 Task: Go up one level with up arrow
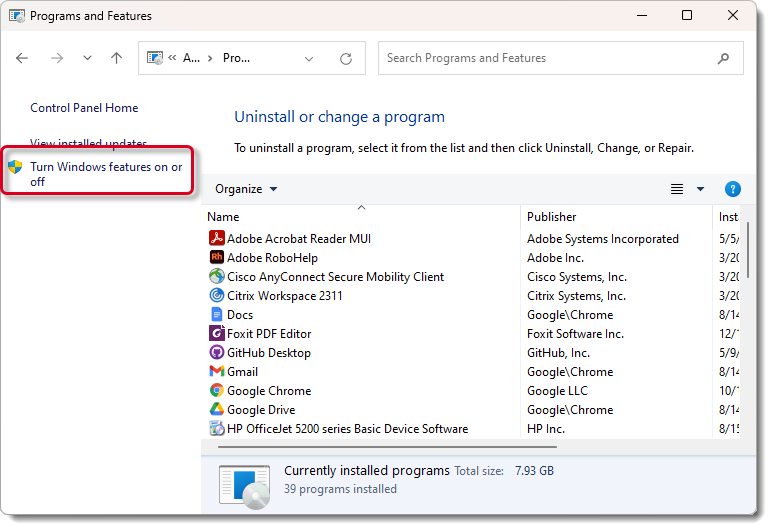[x=116, y=58]
